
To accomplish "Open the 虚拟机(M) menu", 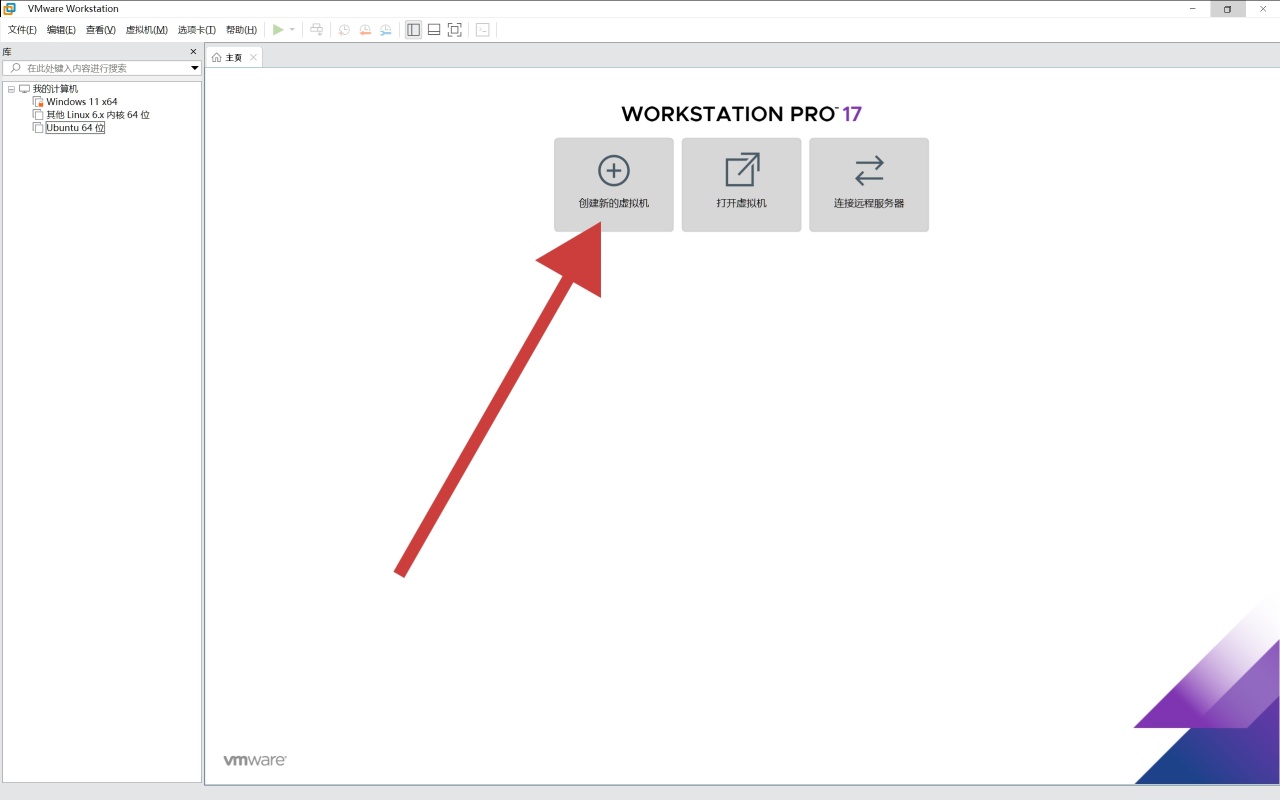I will tap(146, 30).
